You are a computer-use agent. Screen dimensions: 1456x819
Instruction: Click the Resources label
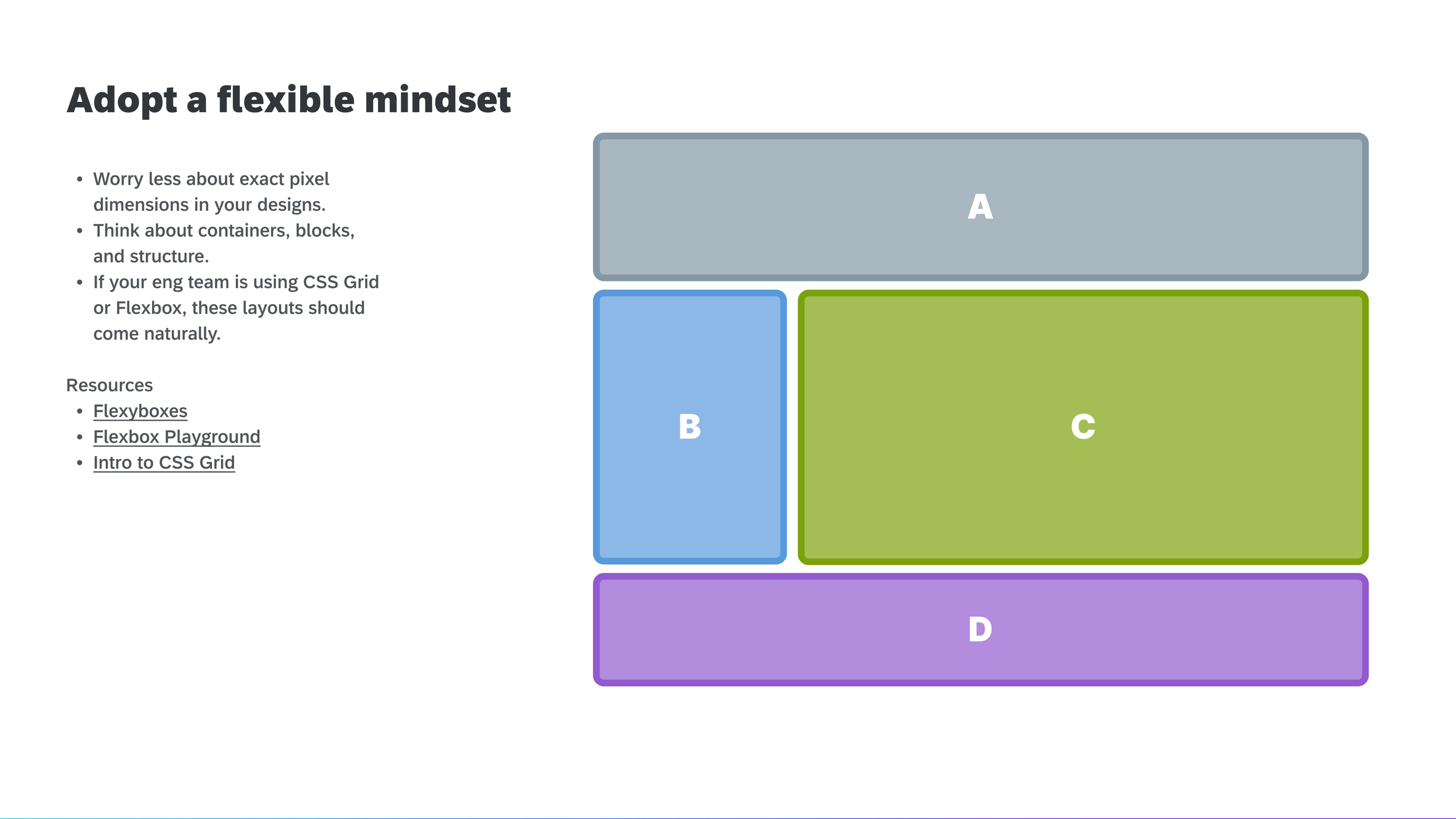point(109,385)
